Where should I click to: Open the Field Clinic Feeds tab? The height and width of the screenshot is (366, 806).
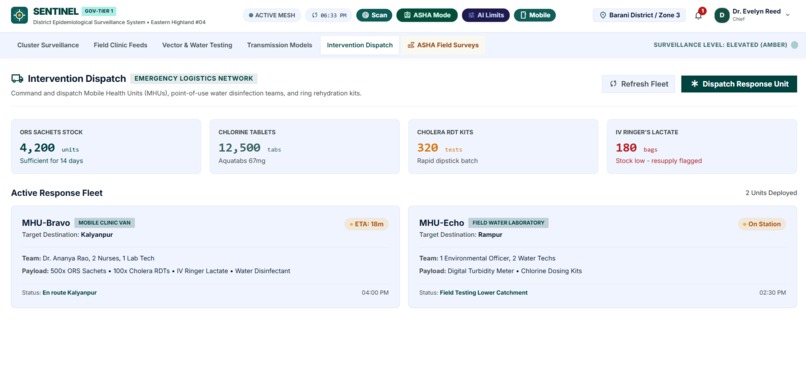pos(120,45)
